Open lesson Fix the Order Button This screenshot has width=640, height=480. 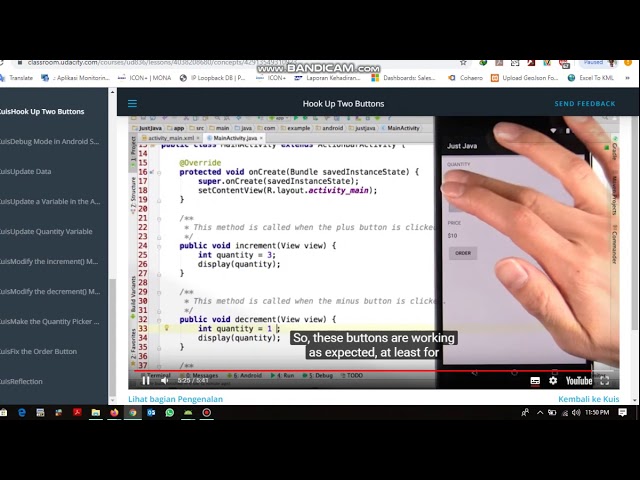click(x=38, y=351)
